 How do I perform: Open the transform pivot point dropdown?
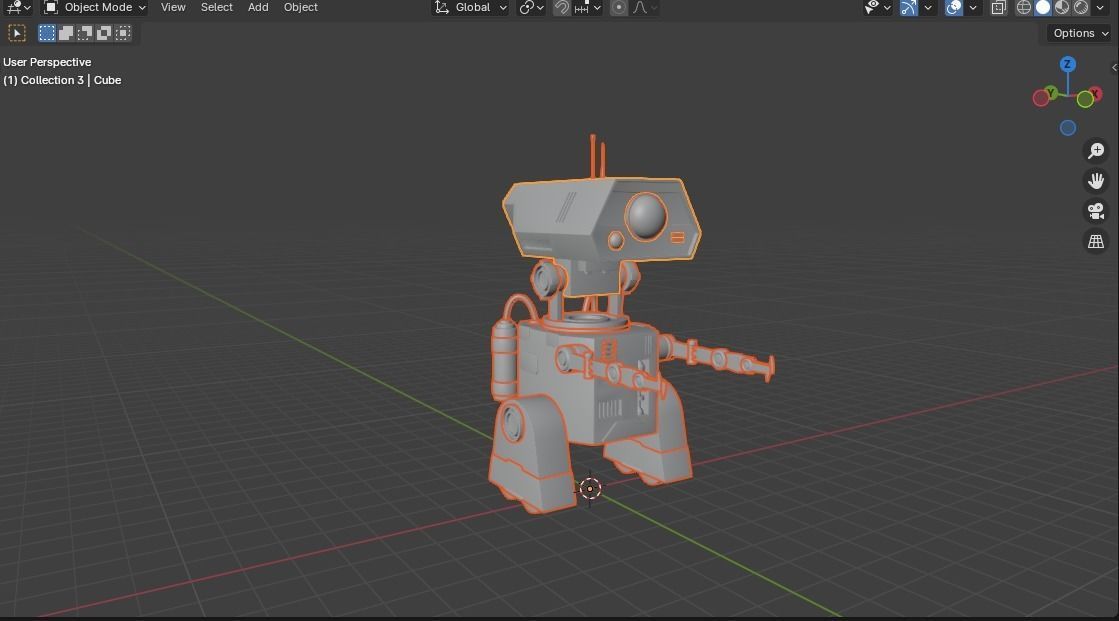(532, 8)
